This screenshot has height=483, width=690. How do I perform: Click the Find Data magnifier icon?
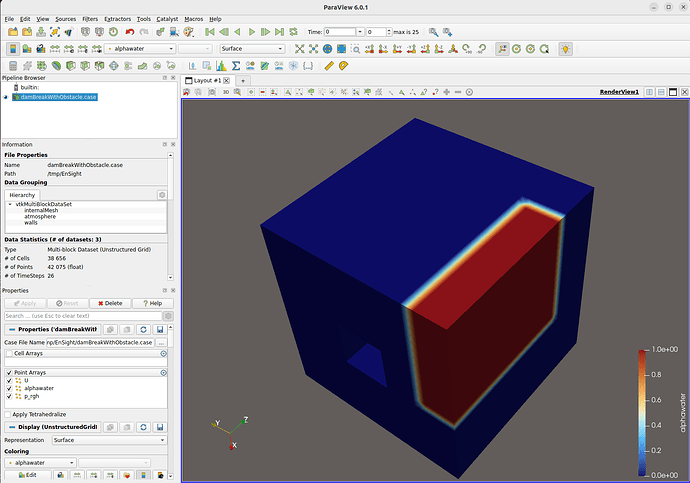coord(433,32)
